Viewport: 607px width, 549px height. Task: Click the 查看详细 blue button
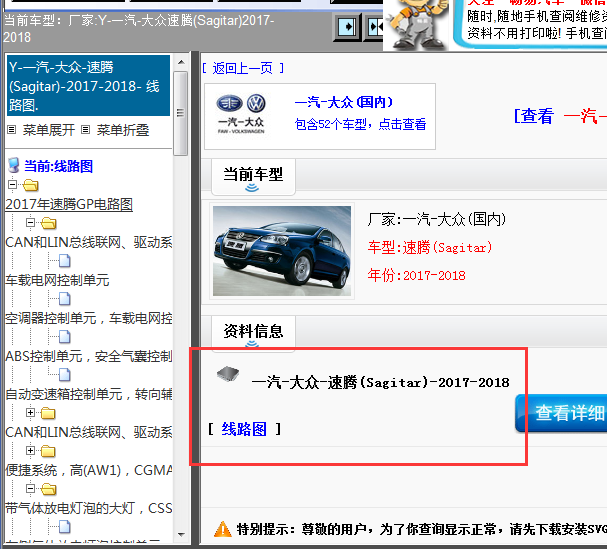(x=562, y=413)
